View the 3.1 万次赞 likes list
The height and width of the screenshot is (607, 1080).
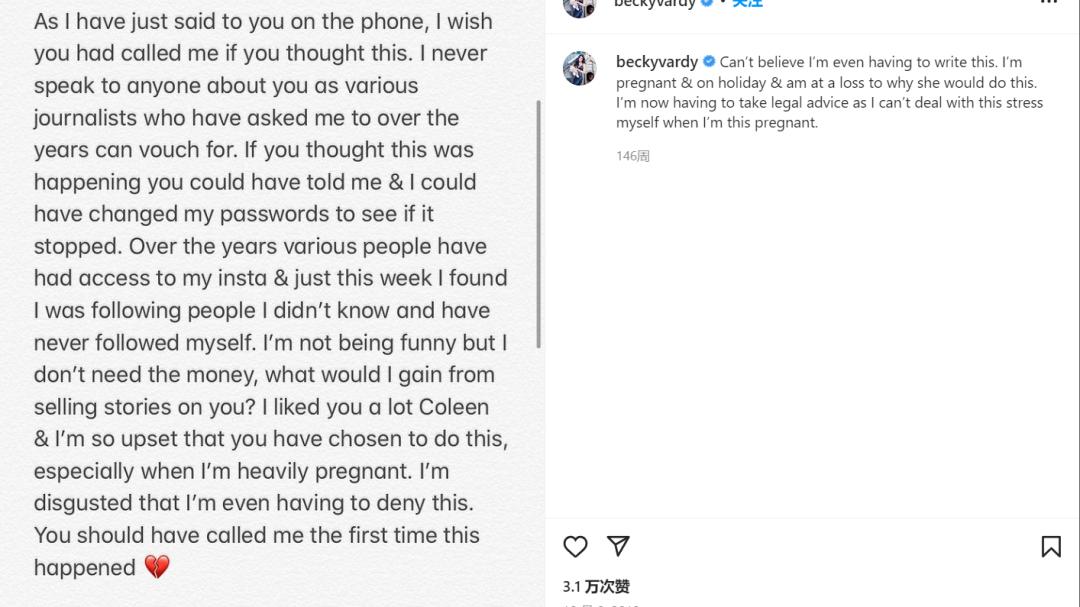tap(596, 586)
